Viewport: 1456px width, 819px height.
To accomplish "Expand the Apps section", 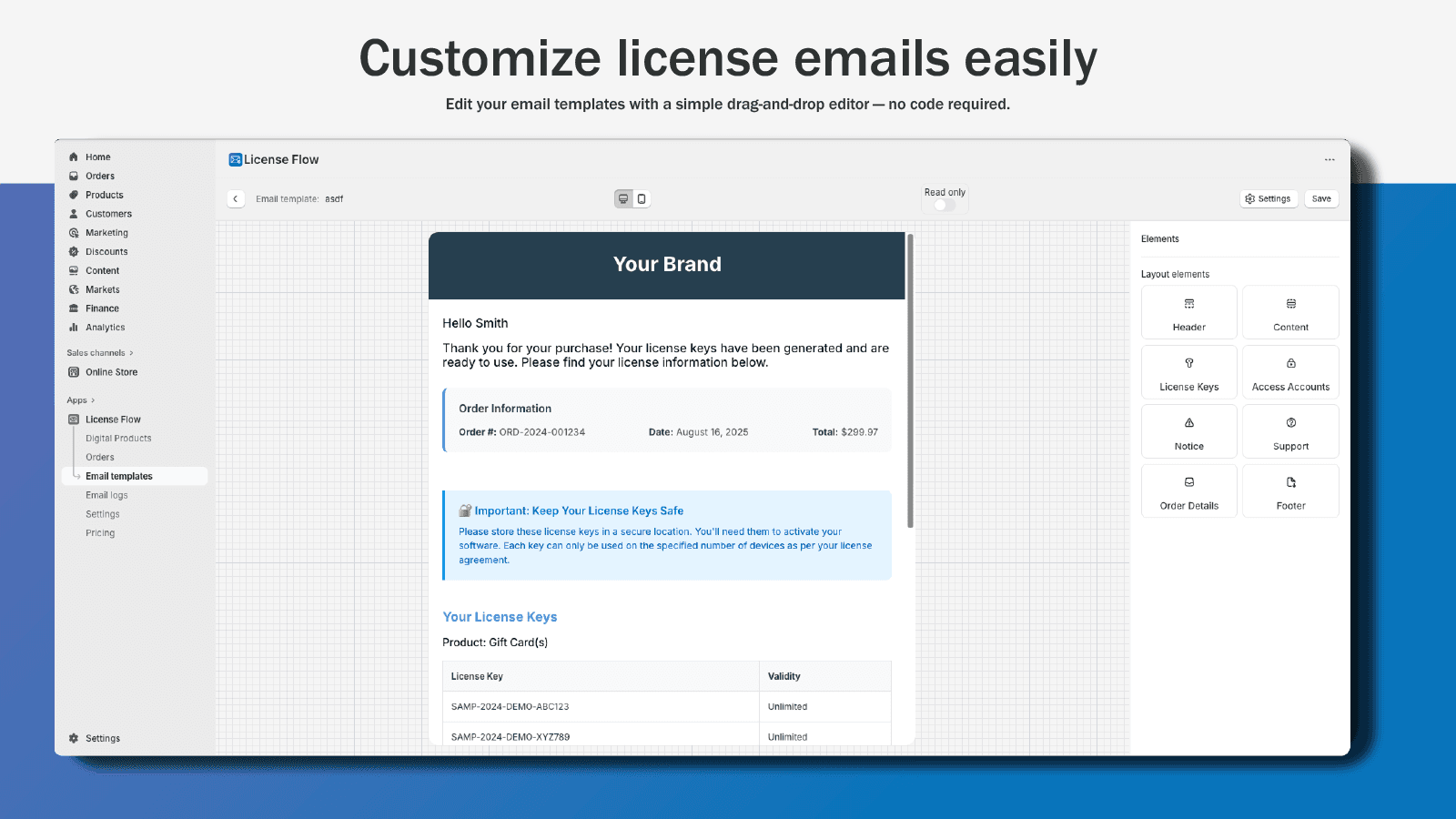I will (79, 399).
